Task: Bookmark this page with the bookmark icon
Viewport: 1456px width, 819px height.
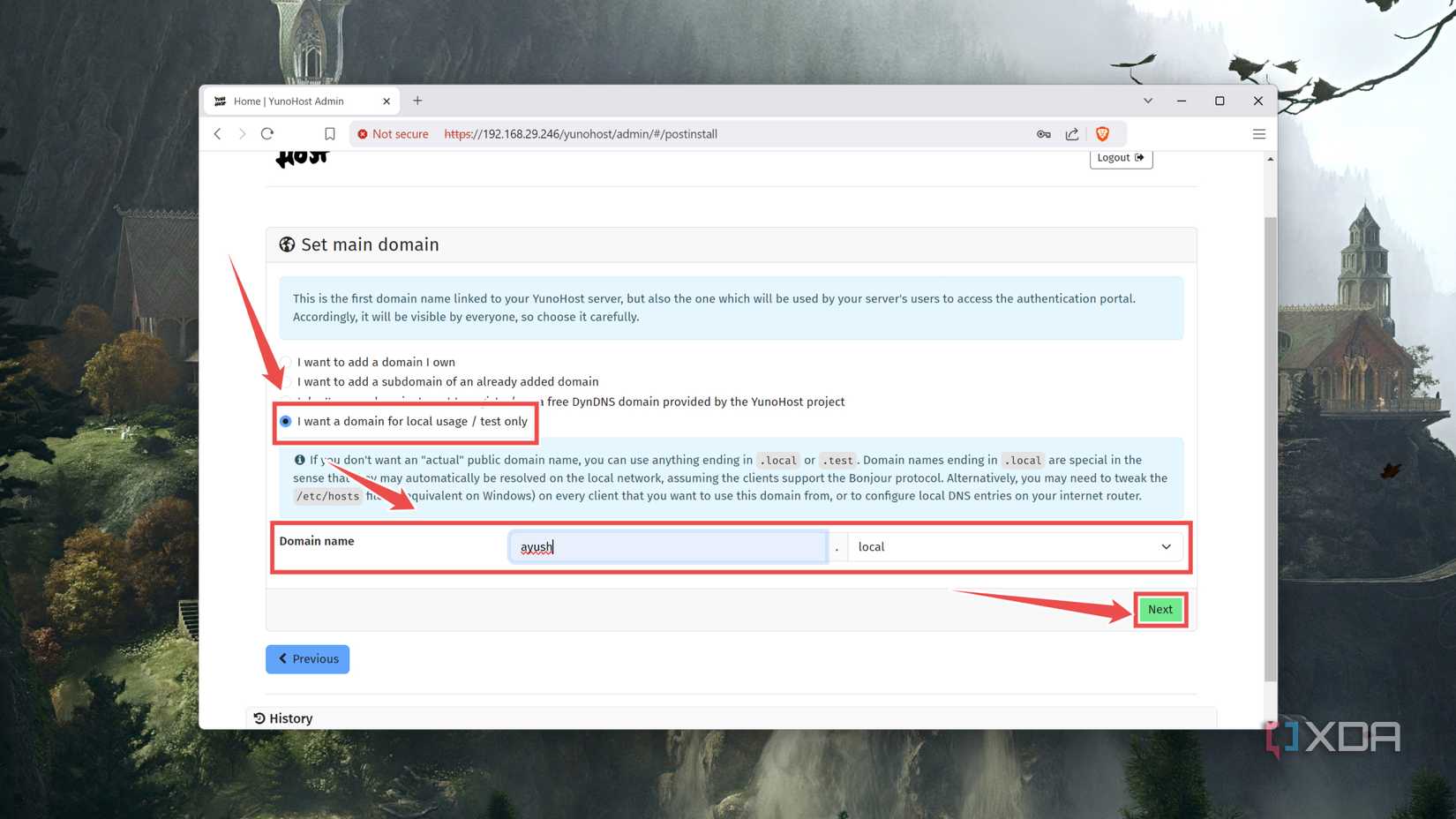Action: click(329, 134)
